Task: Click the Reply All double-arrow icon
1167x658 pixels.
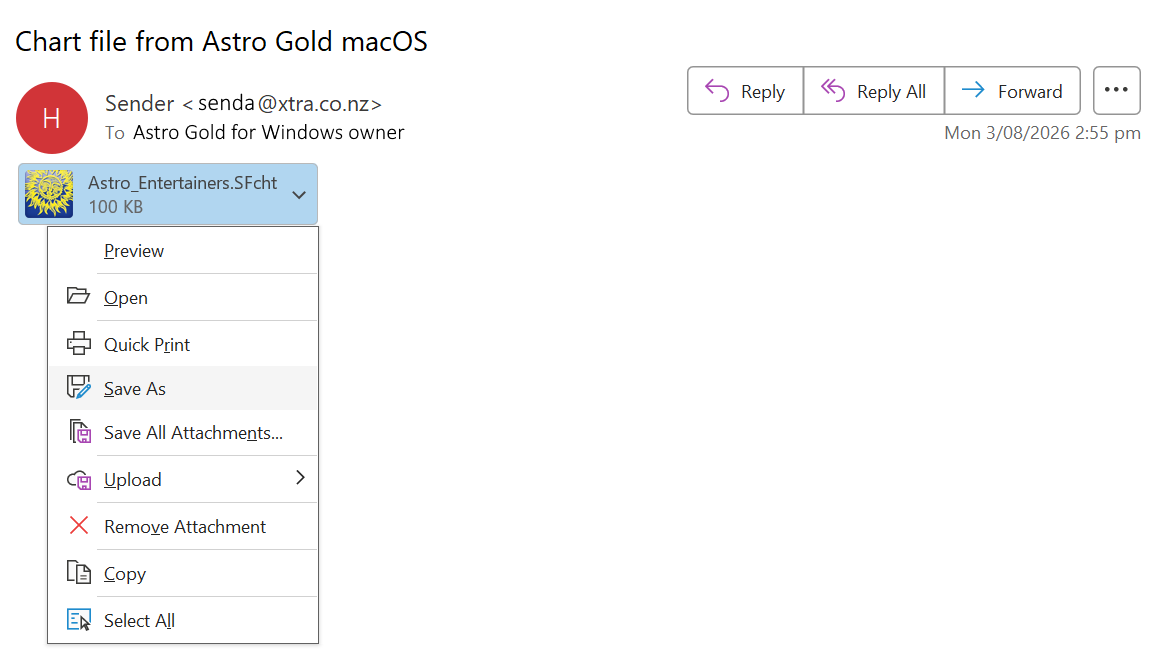Action: pyautogui.click(x=833, y=90)
